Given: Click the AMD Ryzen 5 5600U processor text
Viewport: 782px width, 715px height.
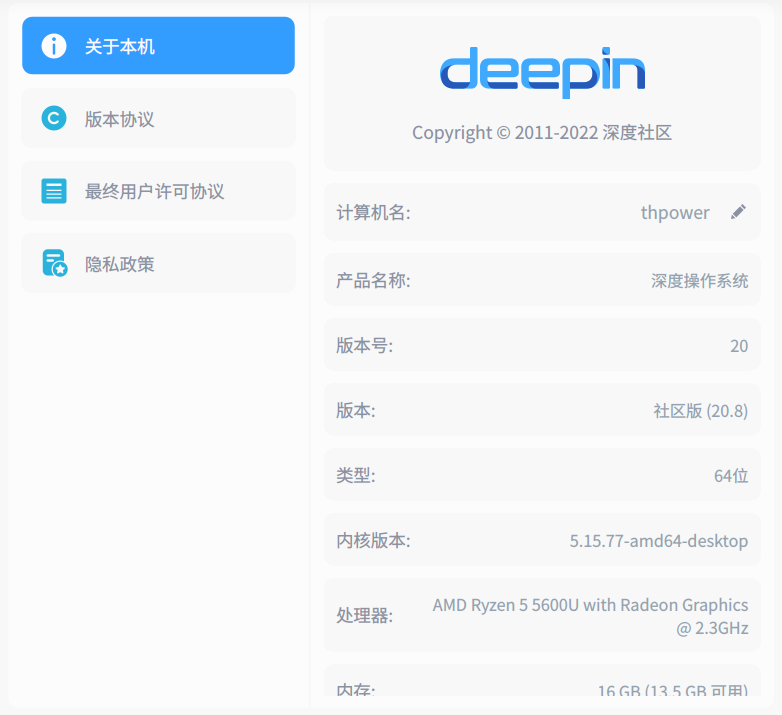Looking at the screenshot, I should [590, 616].
